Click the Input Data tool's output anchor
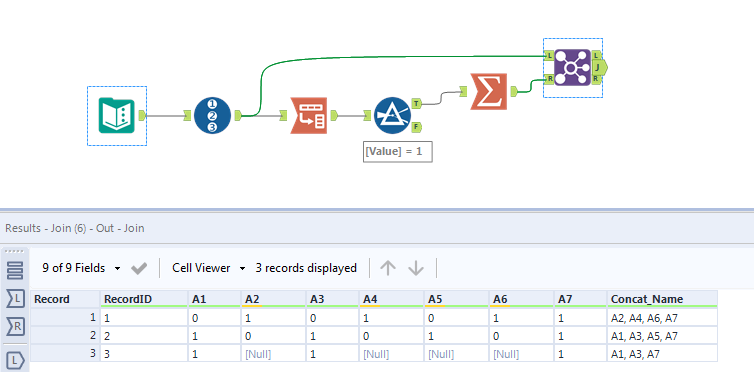 [x=142, y=115]
